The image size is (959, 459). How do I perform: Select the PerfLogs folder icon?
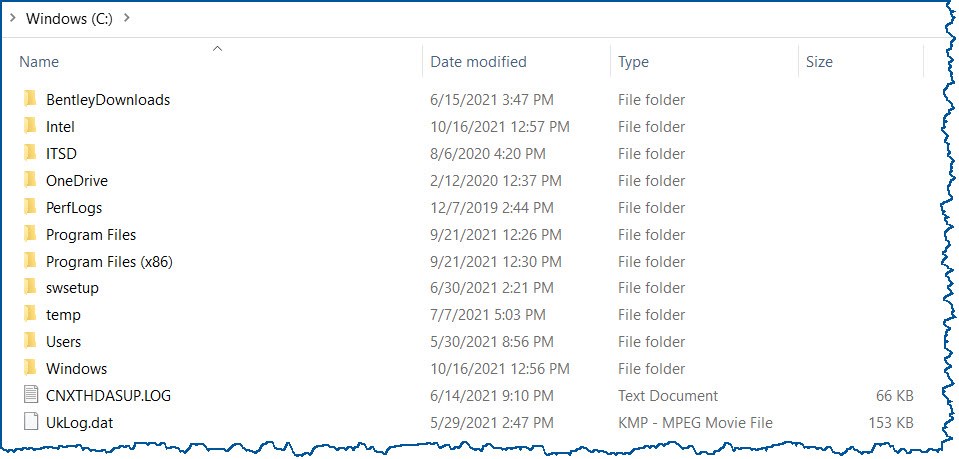click(30, 207)
